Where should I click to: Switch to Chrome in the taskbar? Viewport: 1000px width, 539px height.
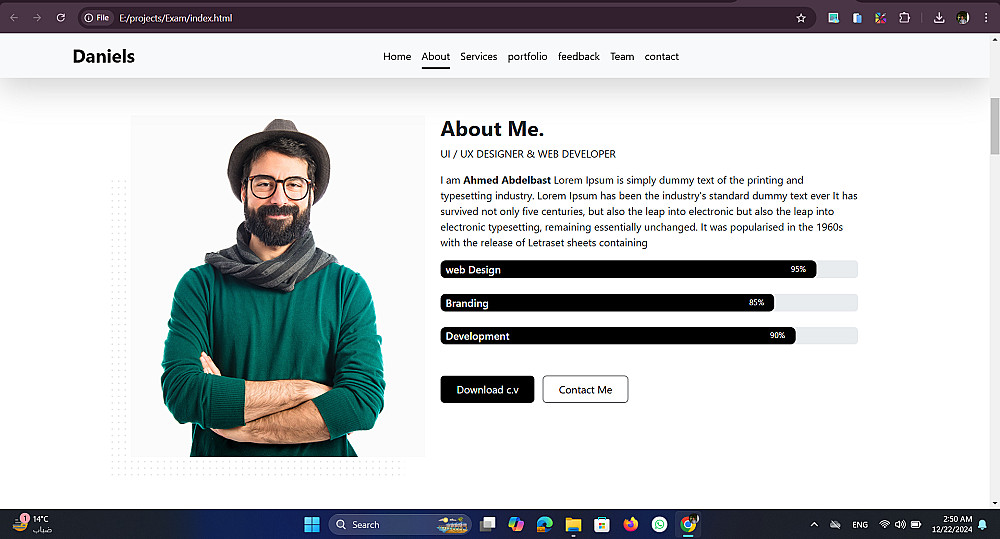pos(688,524)
